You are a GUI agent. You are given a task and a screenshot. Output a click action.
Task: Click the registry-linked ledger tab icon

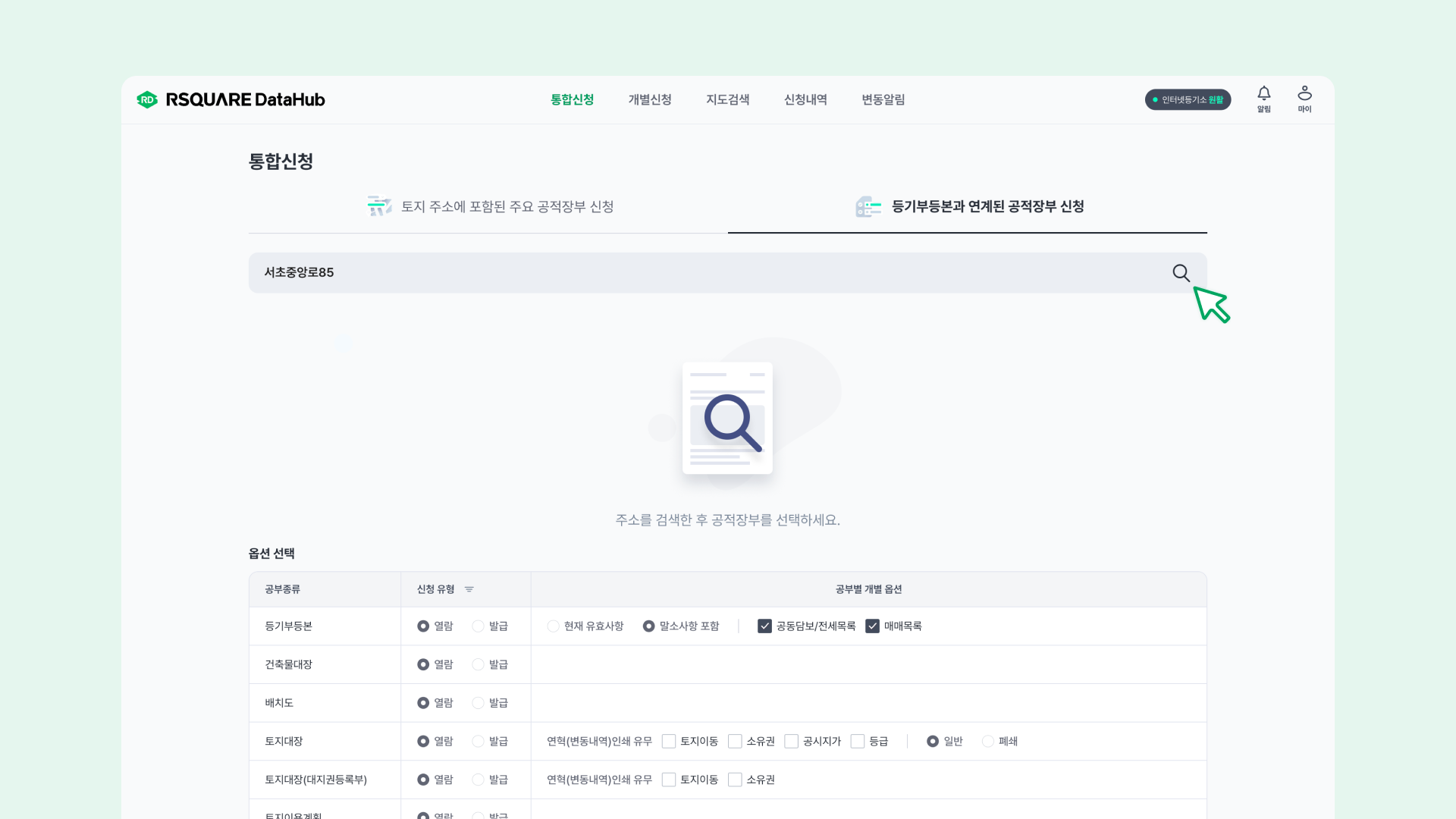[868, 206]
